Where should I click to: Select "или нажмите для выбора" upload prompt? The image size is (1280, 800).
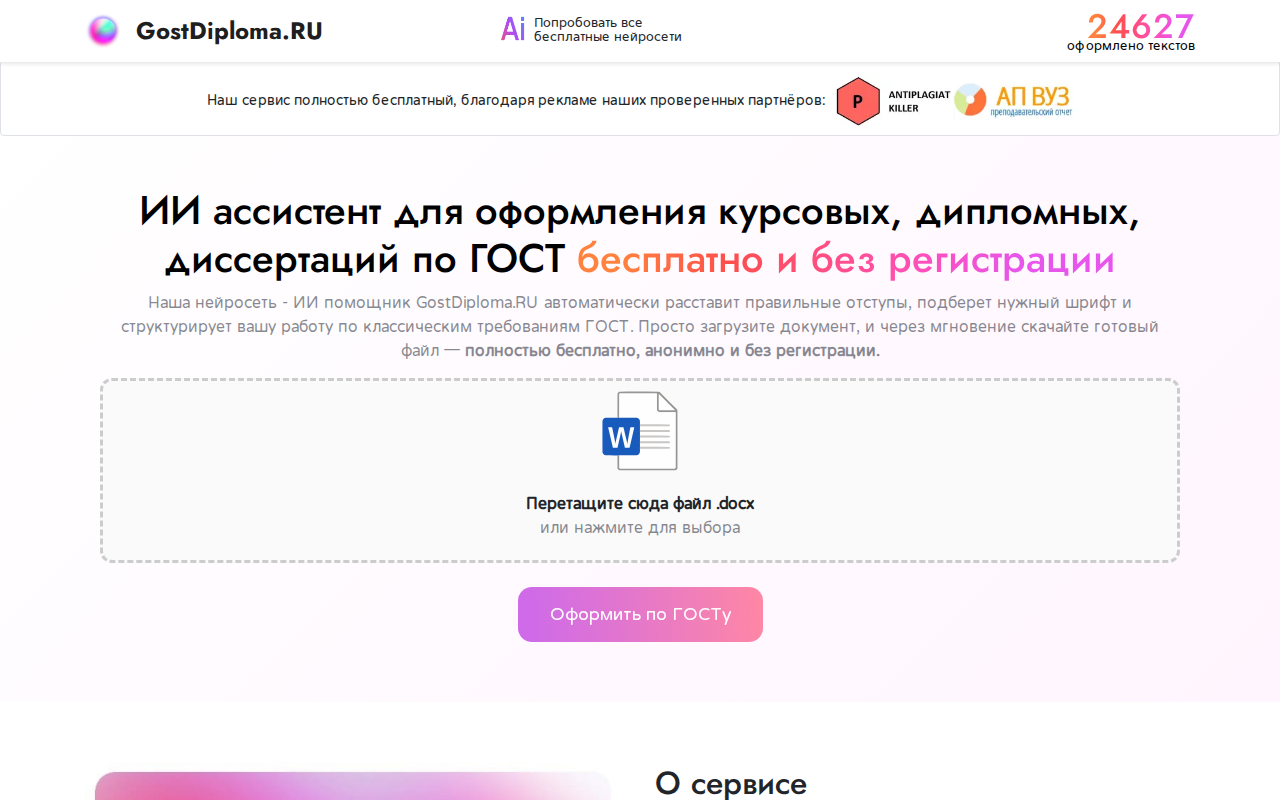pos(640,527)
